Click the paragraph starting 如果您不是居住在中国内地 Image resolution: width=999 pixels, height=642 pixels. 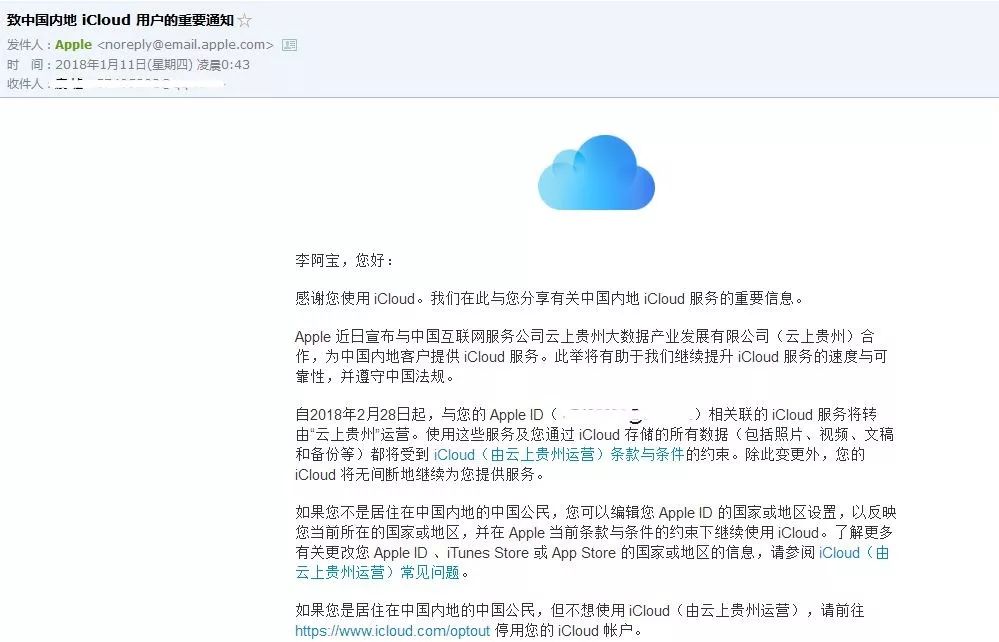[596, 542]
